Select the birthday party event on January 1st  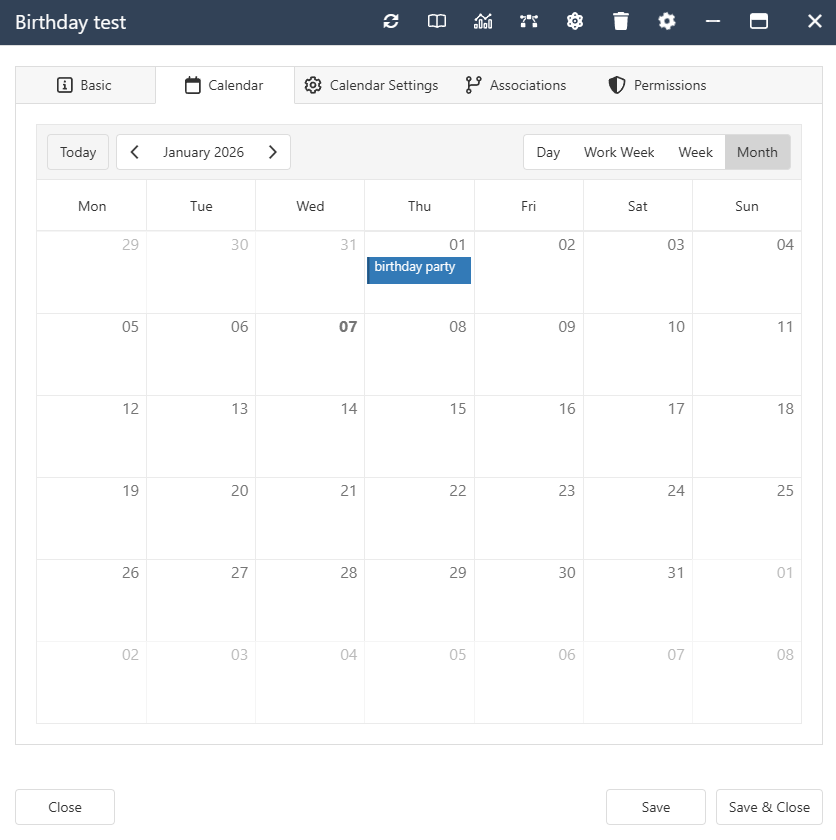[x=418, y=267]
